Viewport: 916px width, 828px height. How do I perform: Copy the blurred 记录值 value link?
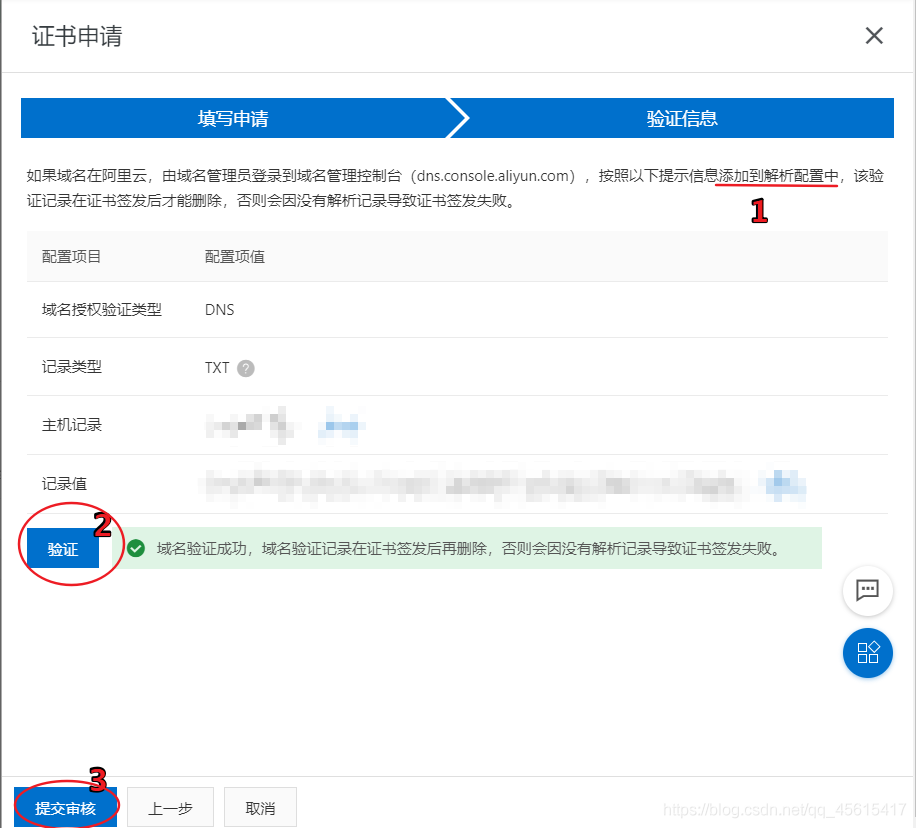pos(785,484)
